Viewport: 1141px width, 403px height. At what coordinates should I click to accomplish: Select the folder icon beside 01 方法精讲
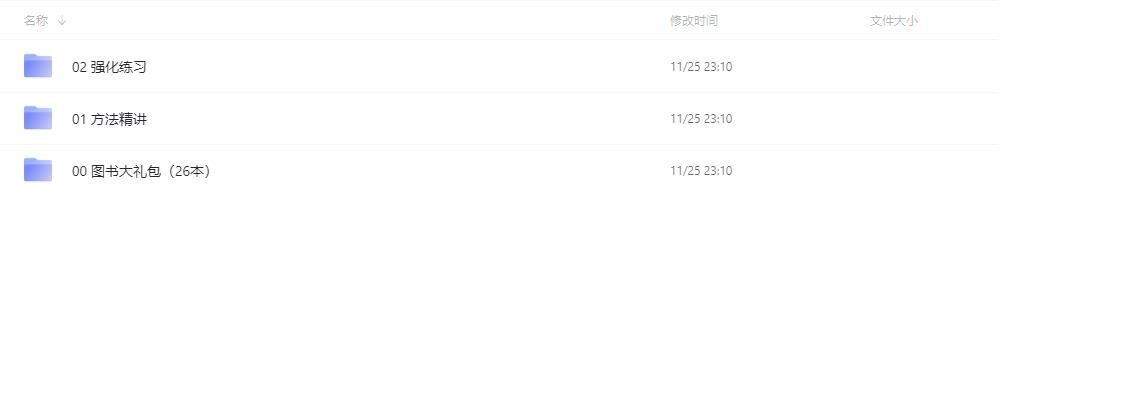[x=38, y=118]
